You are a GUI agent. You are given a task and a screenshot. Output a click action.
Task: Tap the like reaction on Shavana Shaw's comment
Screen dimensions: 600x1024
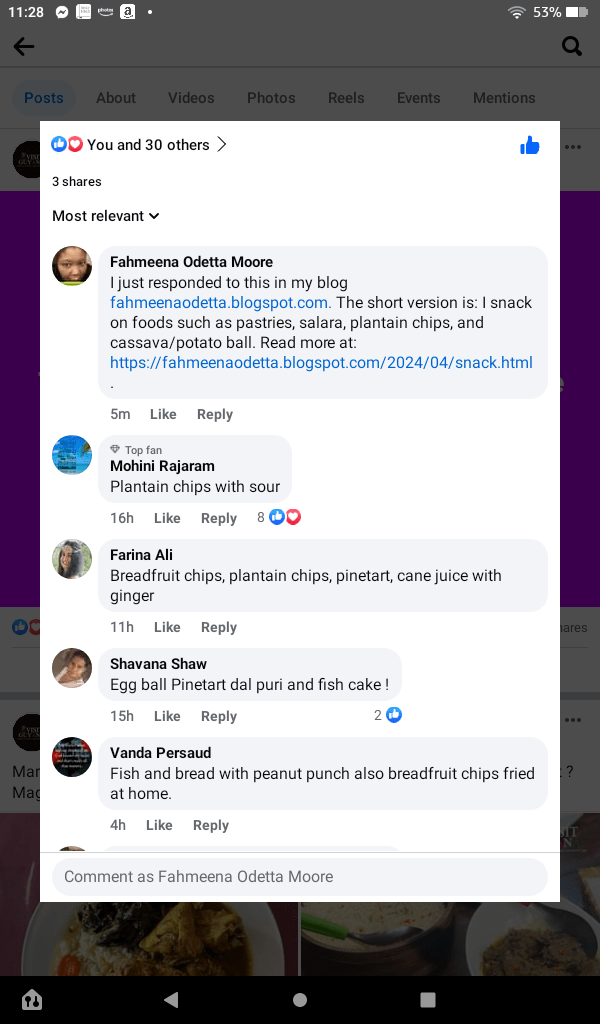(394, 715)
